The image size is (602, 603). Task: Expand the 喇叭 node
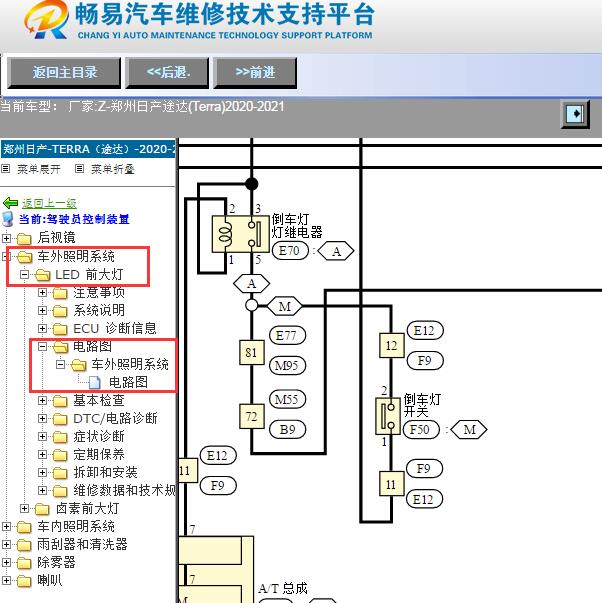pyautogui.click(x=6, y=580)
